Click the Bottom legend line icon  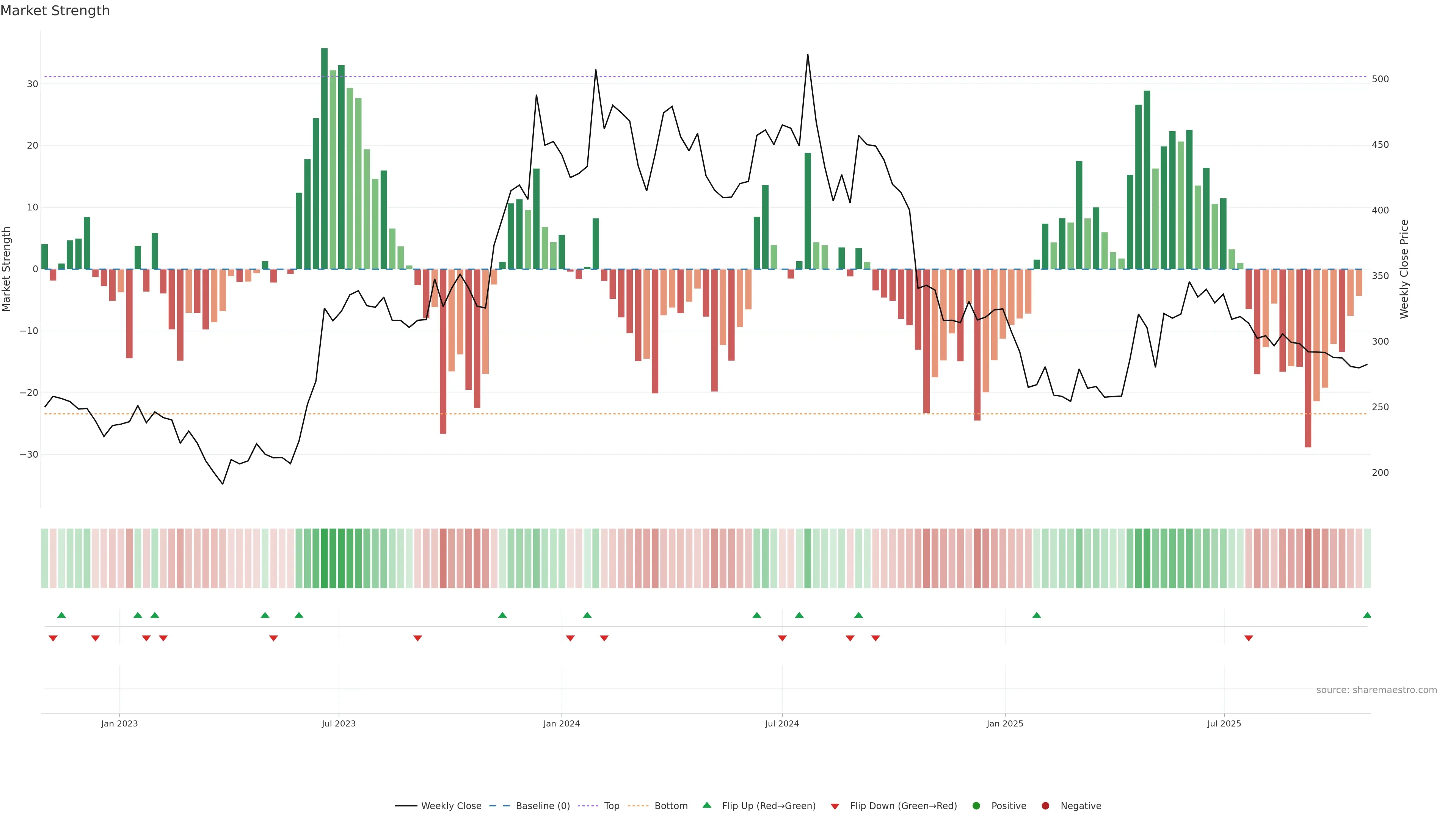tap(638, 805)
